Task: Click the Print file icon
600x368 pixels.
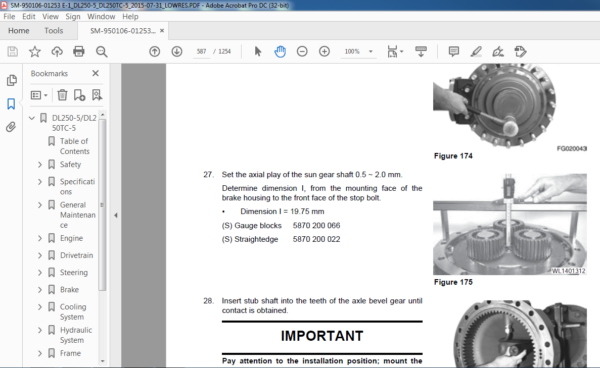Action: [x=79, y=51]
